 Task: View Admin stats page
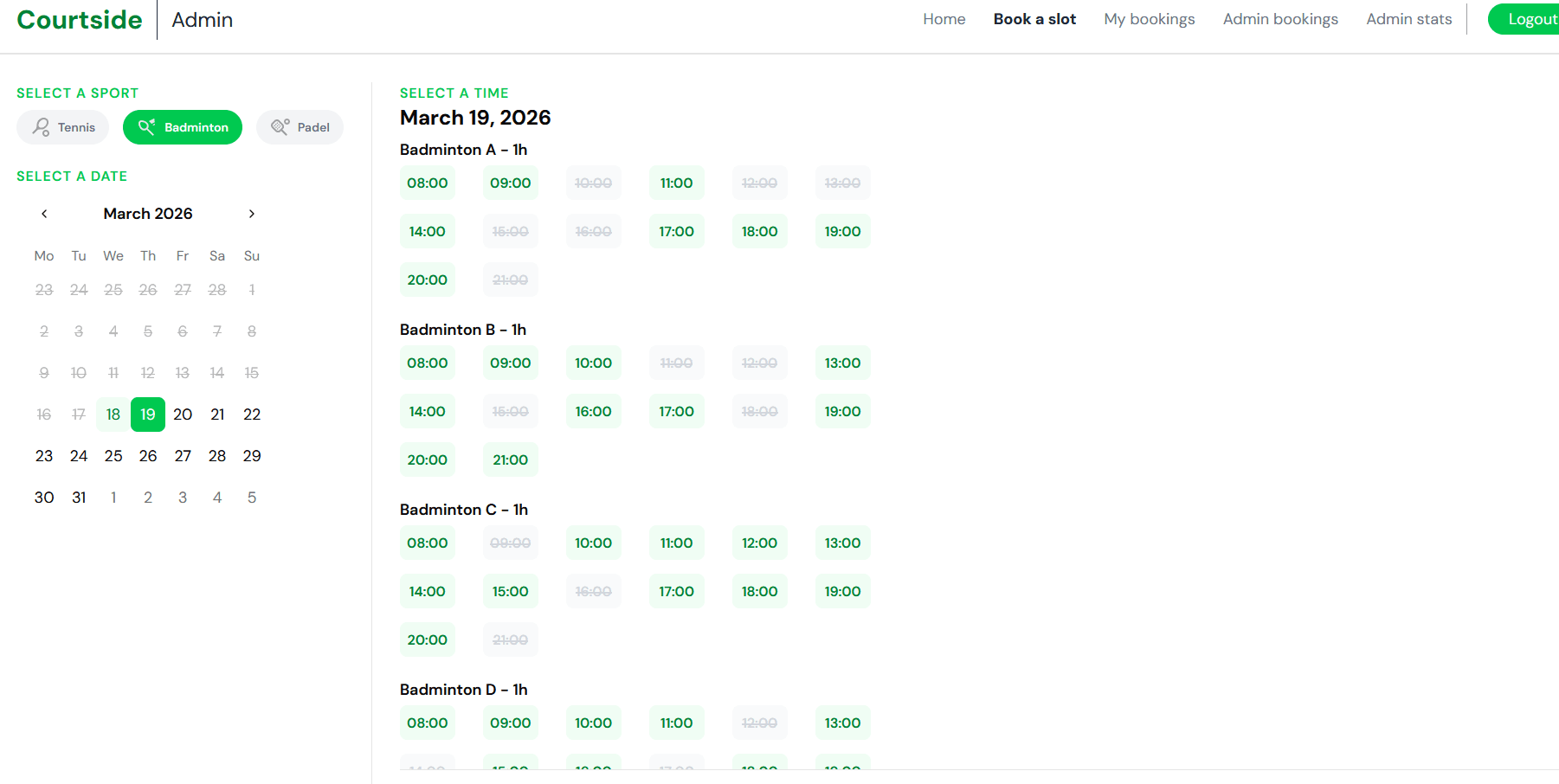pyautogui.click(x=1408, y=19)
